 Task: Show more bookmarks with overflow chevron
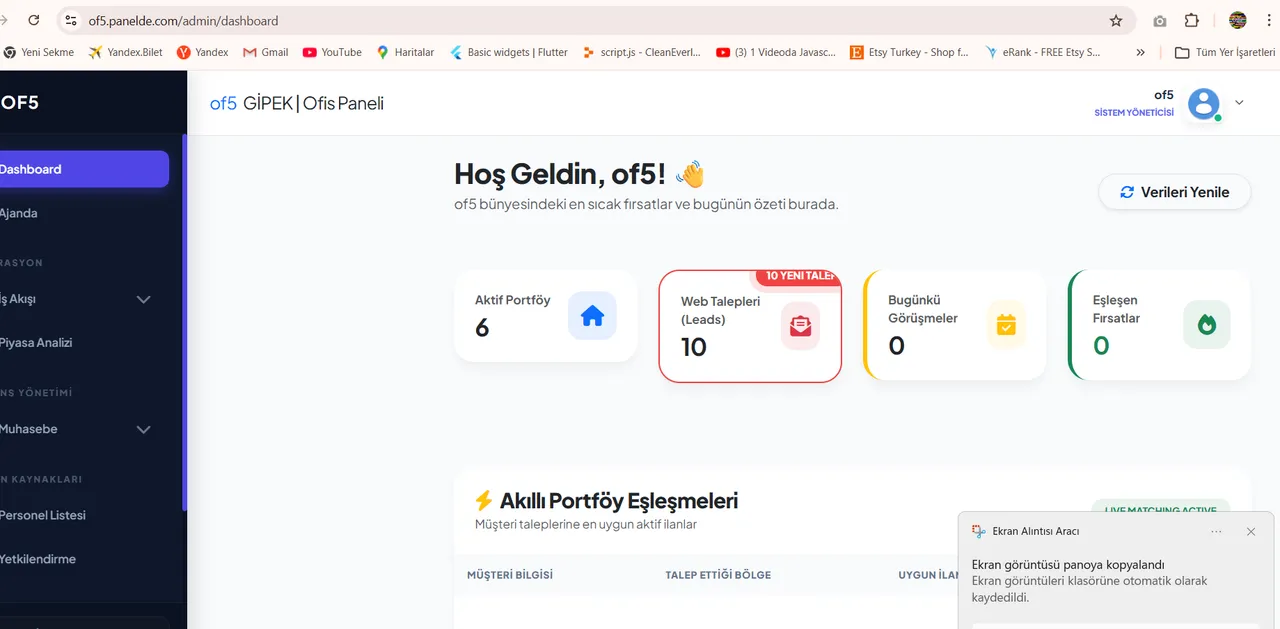(x=1140, y=52)
